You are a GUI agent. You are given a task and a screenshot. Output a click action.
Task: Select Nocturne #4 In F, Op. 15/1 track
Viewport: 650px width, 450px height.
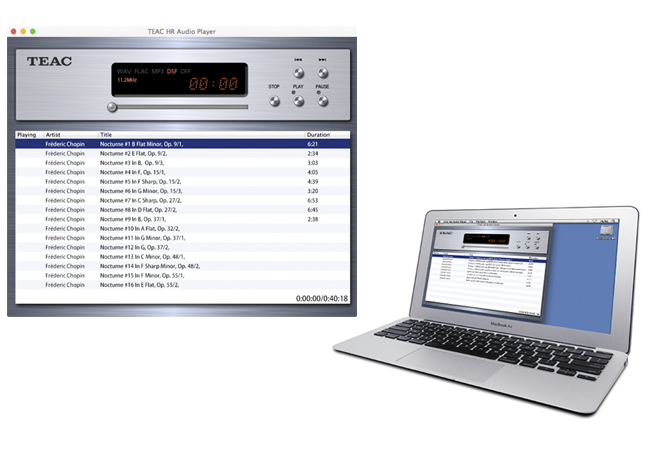[183, 172]
